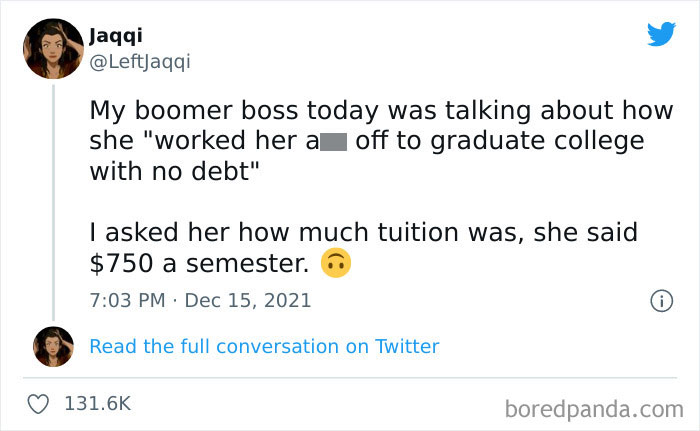Click the "My boomer boss today" text line
Image resolution: width=700 pixels, height=431 pixels.
381,110
